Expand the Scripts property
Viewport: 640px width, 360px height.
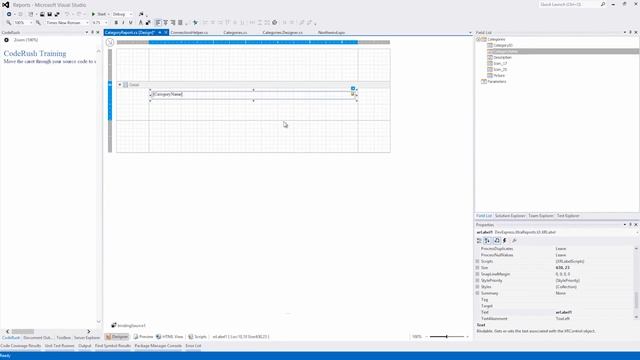coord(477,262)
